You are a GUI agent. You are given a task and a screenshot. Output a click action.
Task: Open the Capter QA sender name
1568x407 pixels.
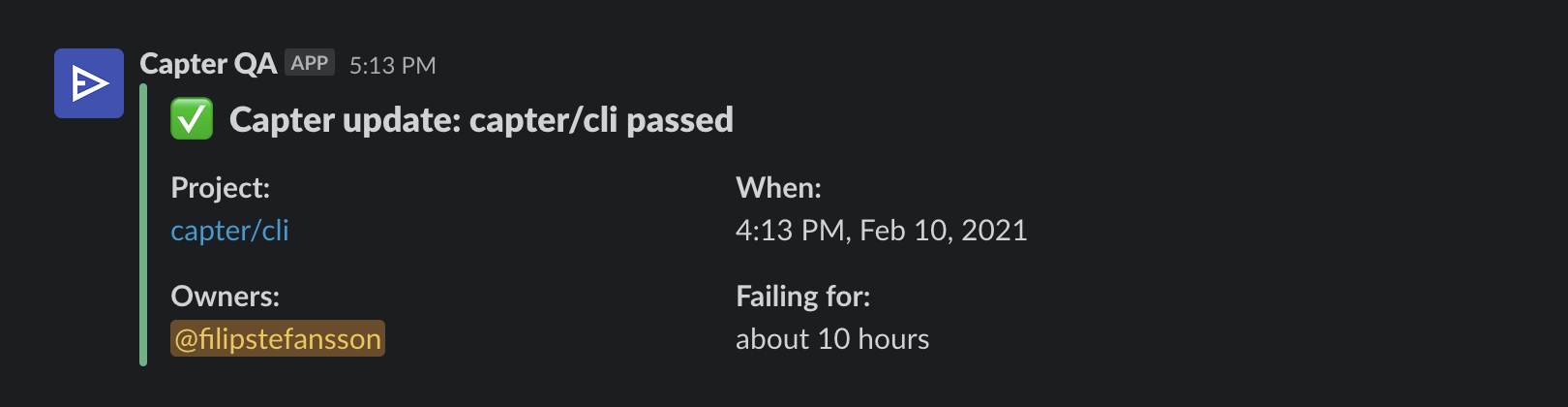(x=208, y=64)
